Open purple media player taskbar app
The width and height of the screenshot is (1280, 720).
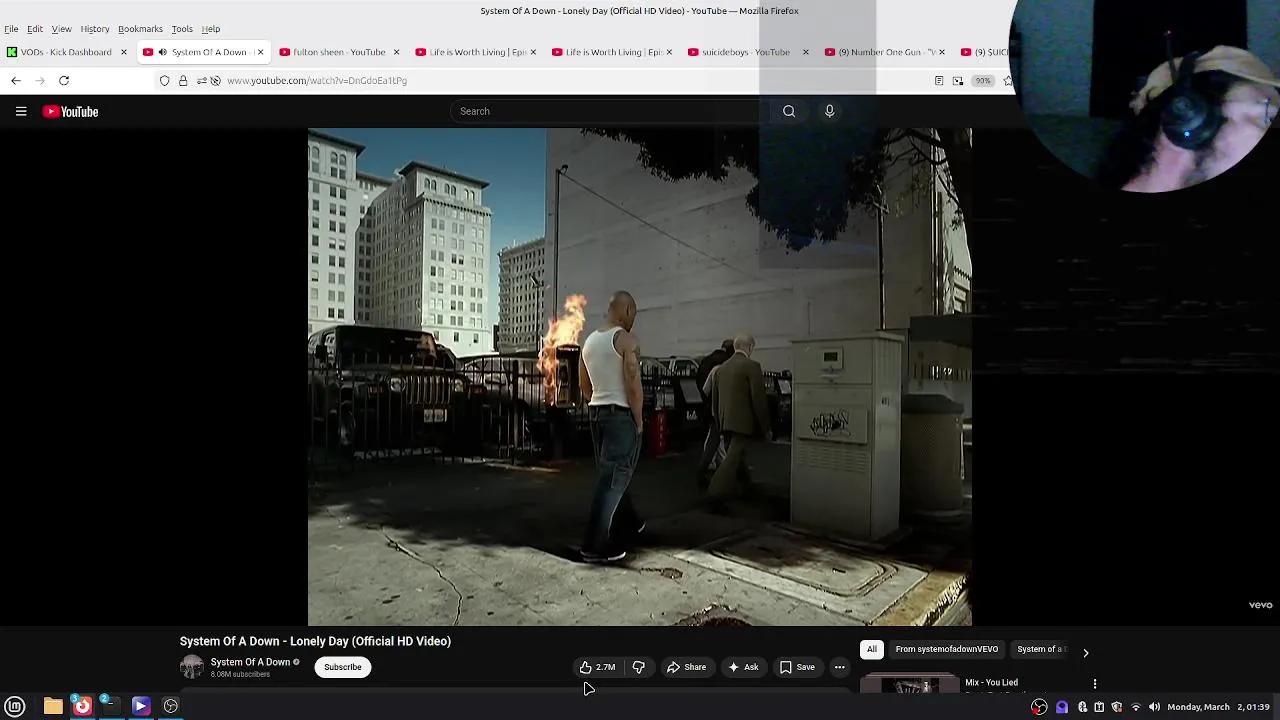[x=140, y=706]
